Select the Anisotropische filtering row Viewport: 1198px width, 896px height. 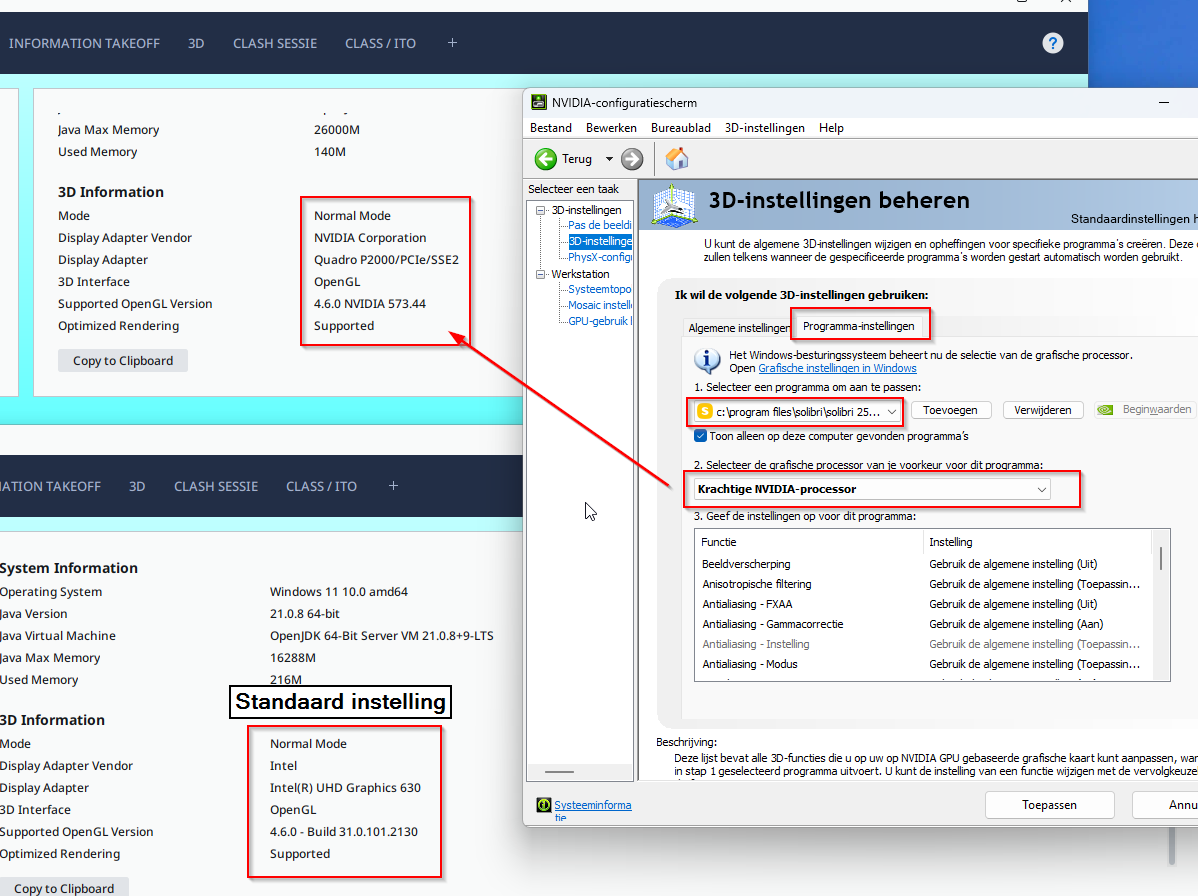(x=922, y=584)
